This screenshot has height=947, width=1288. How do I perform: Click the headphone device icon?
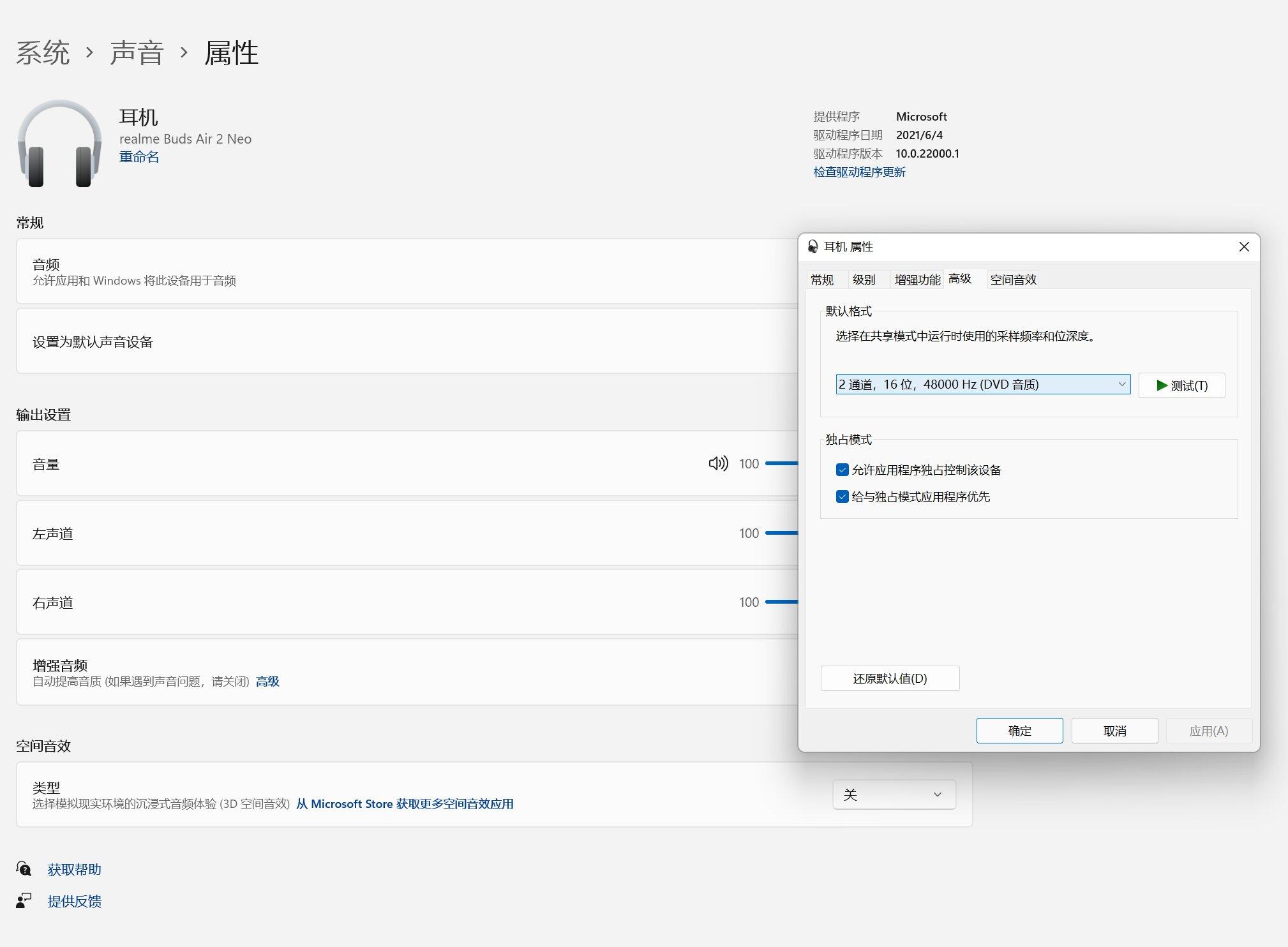click(x=59, y=144)
